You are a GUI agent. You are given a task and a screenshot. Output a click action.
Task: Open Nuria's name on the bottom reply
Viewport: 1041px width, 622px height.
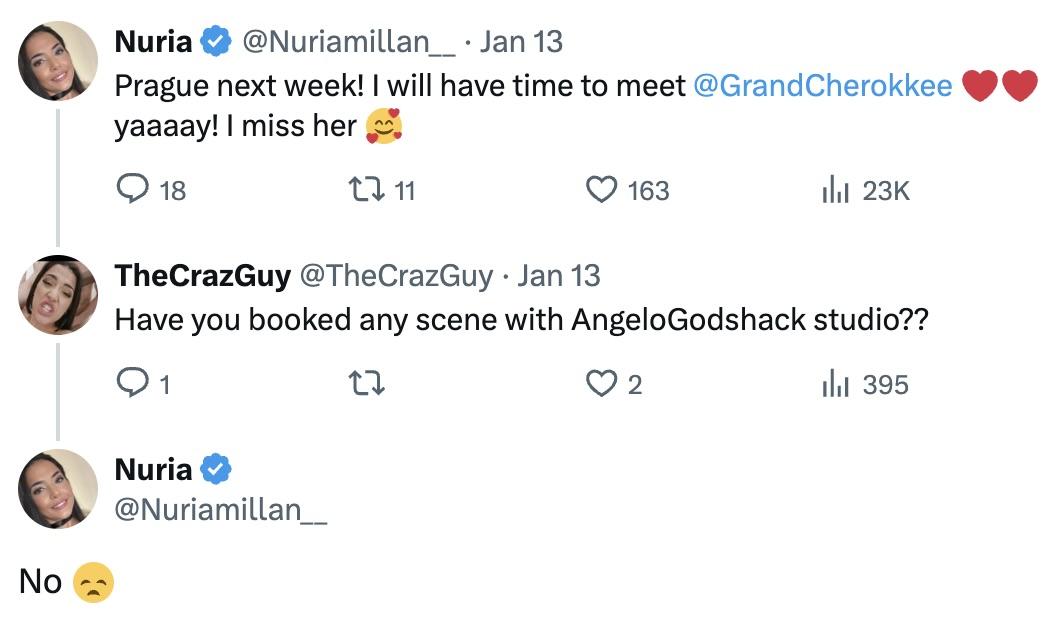153,468
